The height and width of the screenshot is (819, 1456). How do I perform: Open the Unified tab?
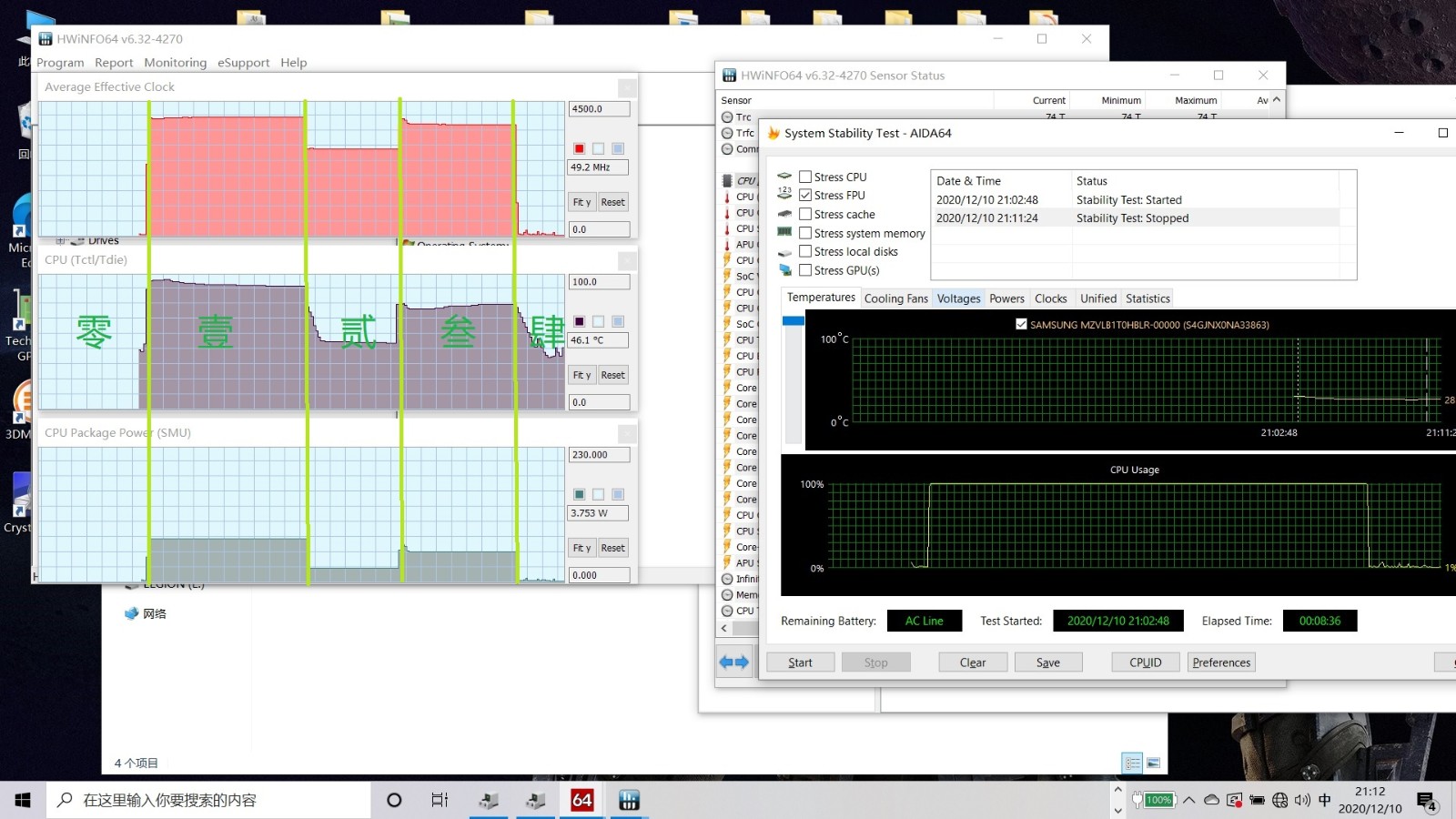pos(1098,298)
